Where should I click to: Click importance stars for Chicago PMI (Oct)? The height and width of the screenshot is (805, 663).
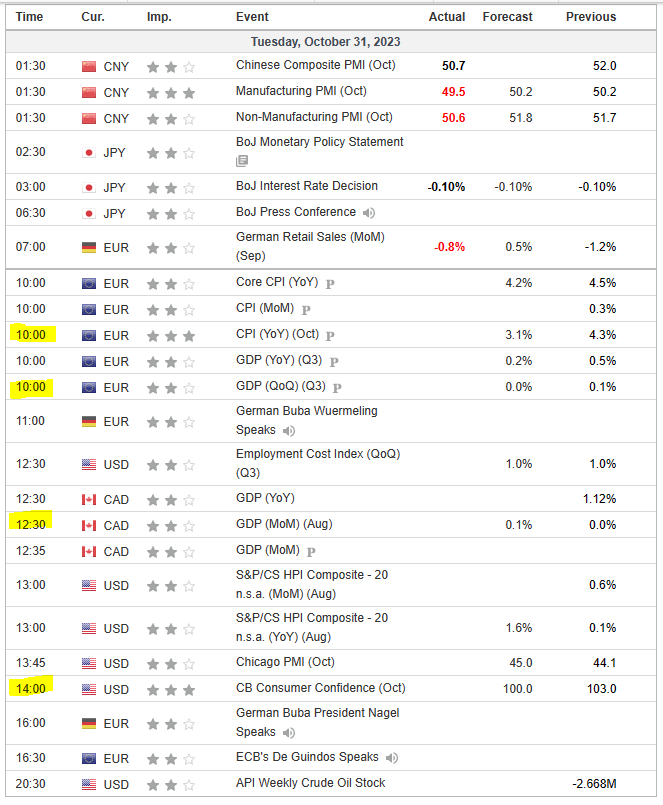(x=171, y=663)
